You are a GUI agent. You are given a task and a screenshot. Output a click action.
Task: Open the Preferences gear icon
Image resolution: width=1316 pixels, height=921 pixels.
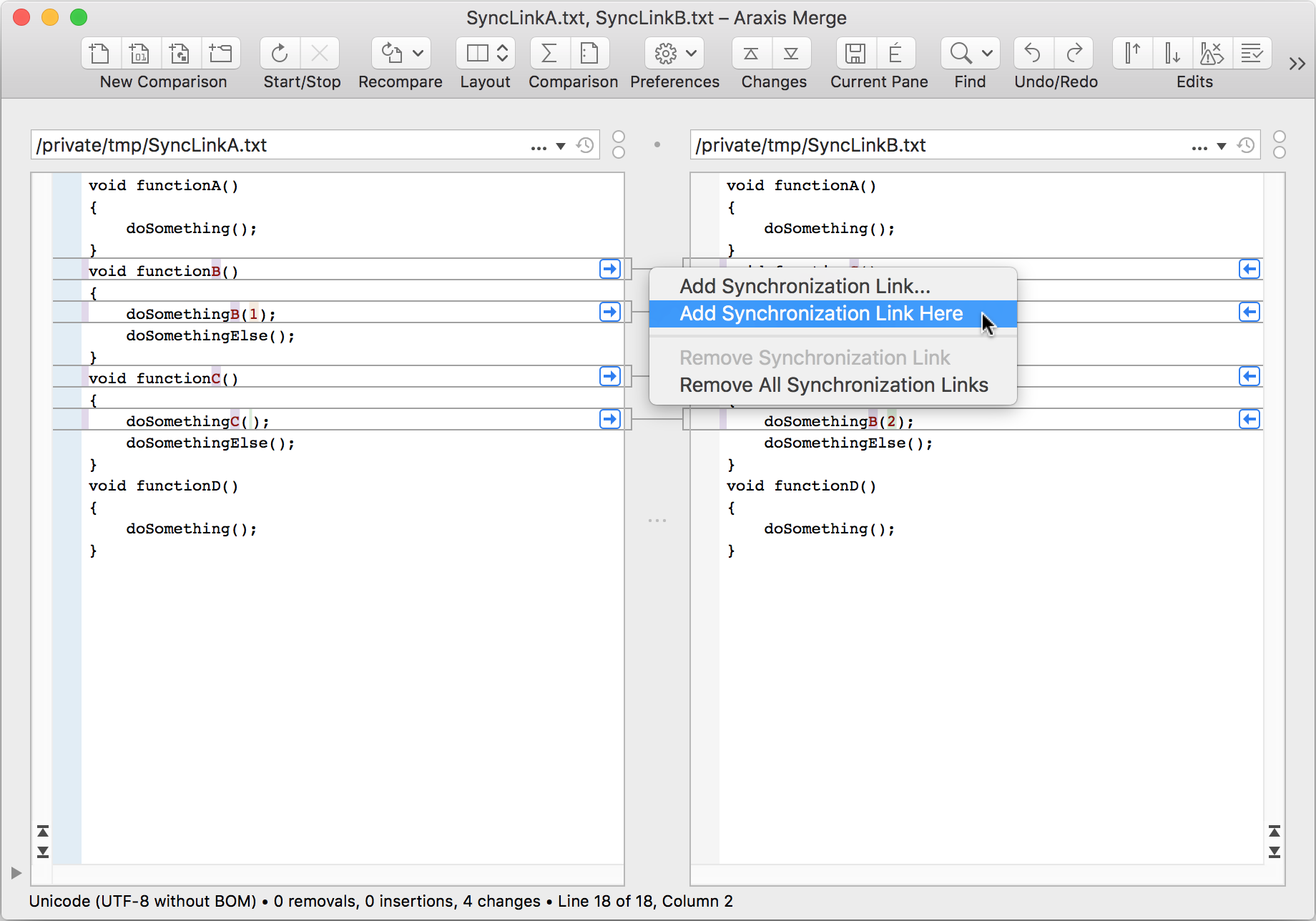tap(665, 53)
